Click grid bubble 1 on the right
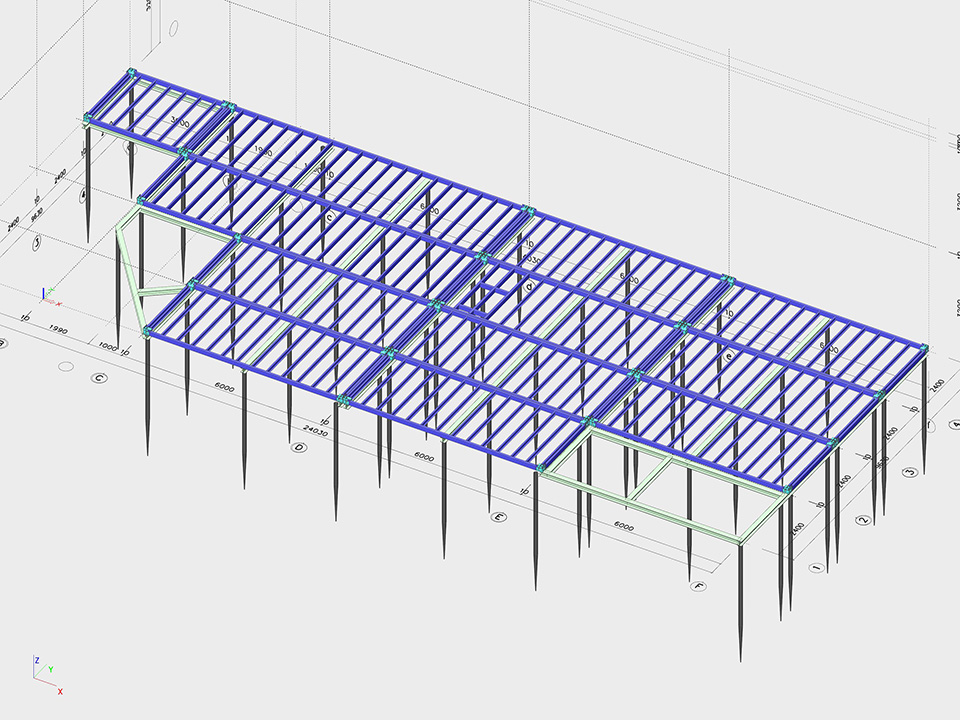Screen dimensions: 960x720 (x=817, y=568)
